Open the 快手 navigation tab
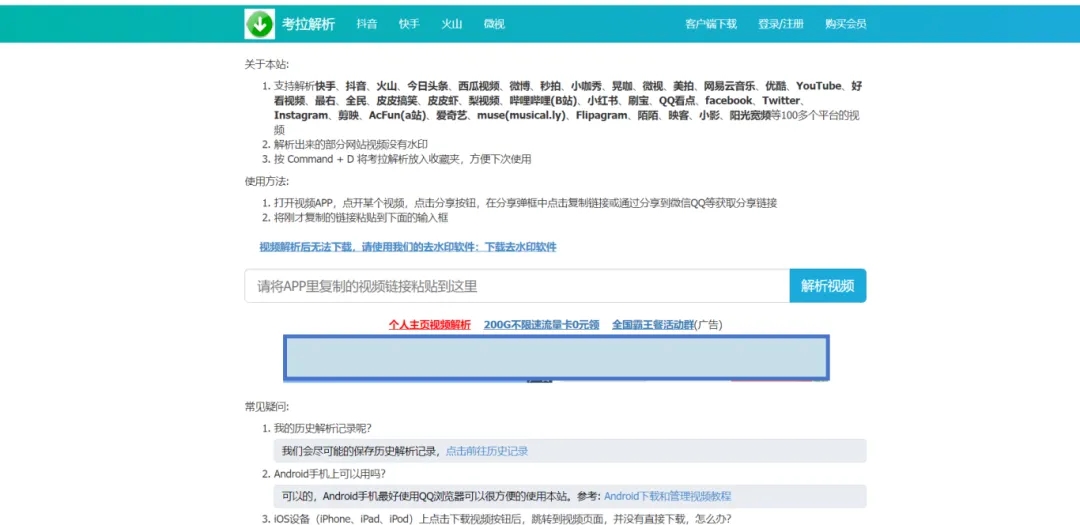Screen dimensions: 1080x525 (x=409, y=24)
